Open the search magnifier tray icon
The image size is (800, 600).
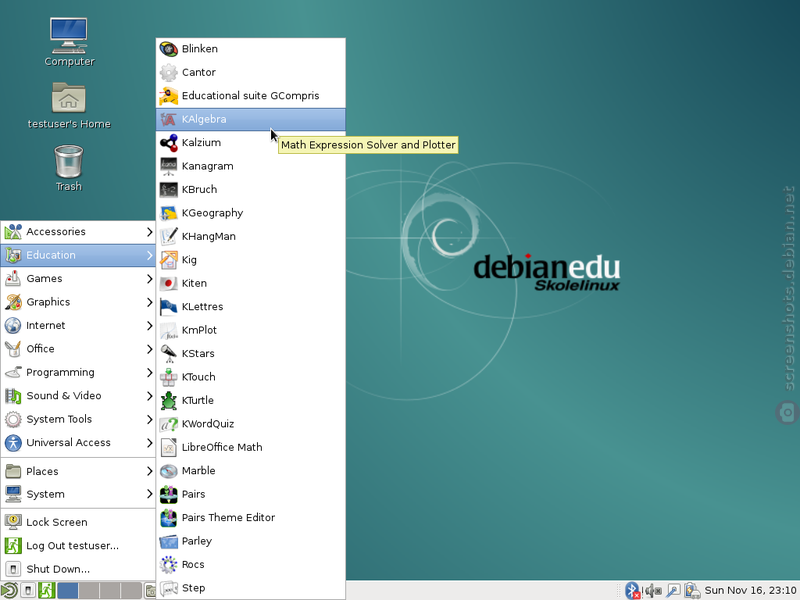673,591
